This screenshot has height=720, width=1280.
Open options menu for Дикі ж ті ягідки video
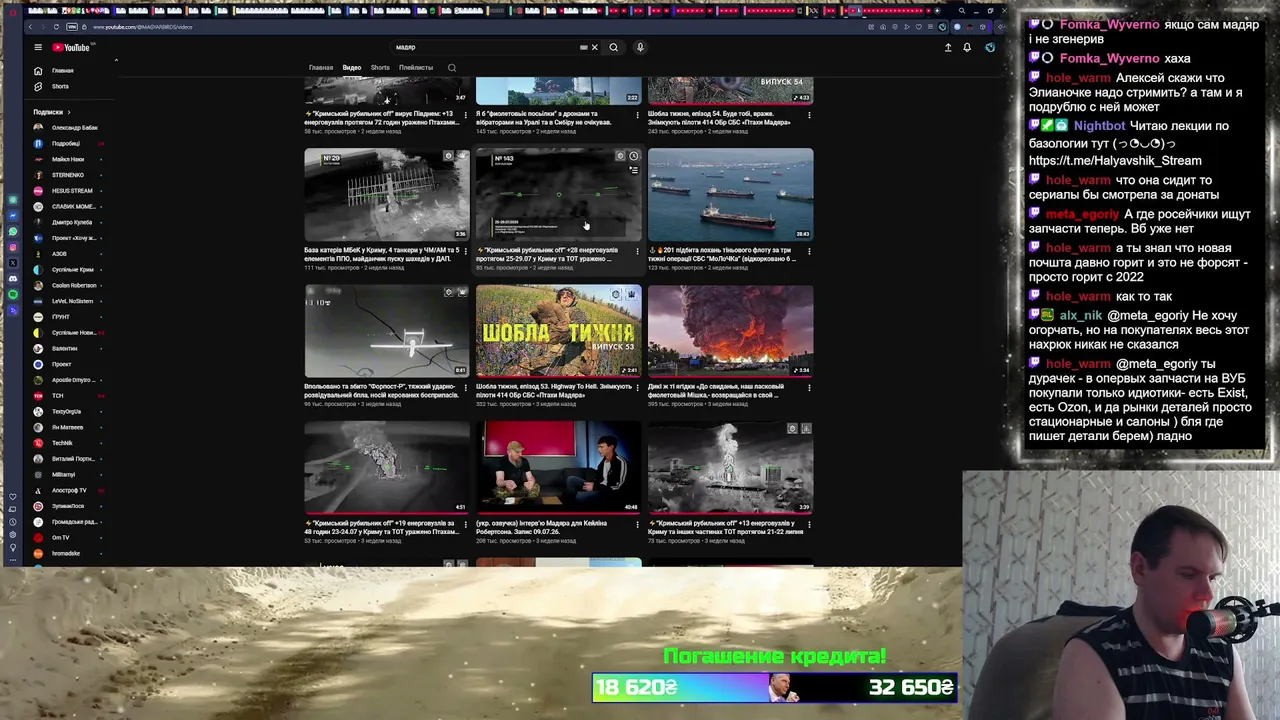(809, 387)
